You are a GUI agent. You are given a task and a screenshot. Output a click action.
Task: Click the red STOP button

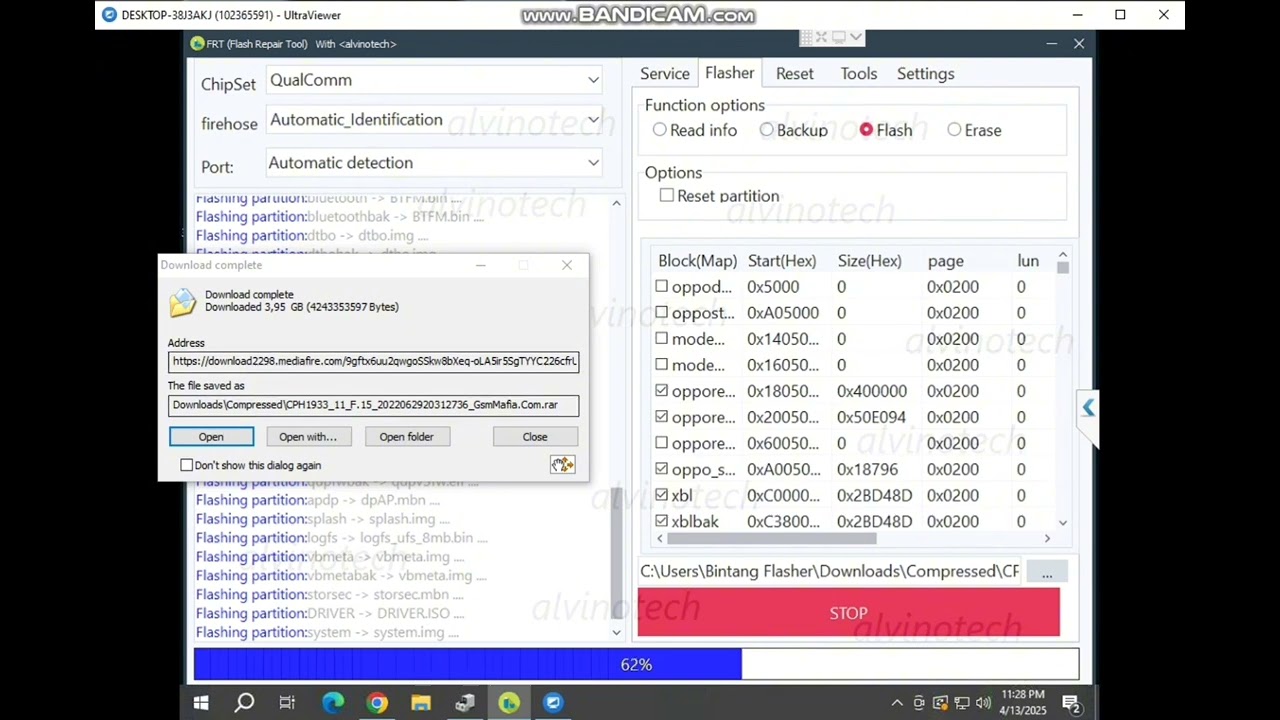pos(848,612)
